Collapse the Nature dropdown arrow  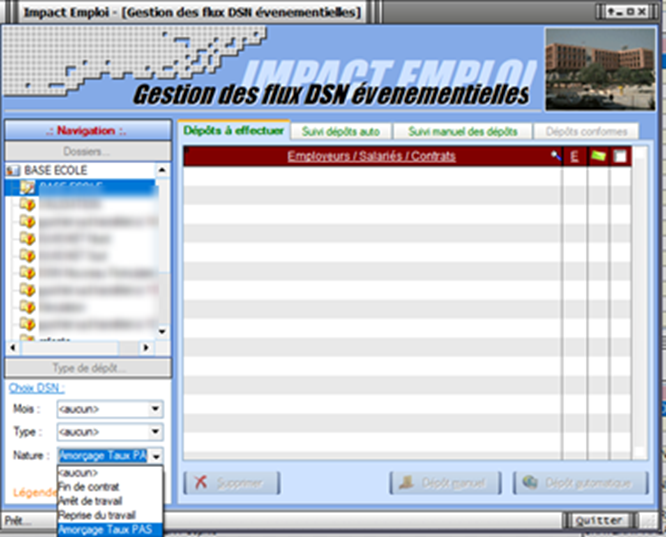point(156,456)
